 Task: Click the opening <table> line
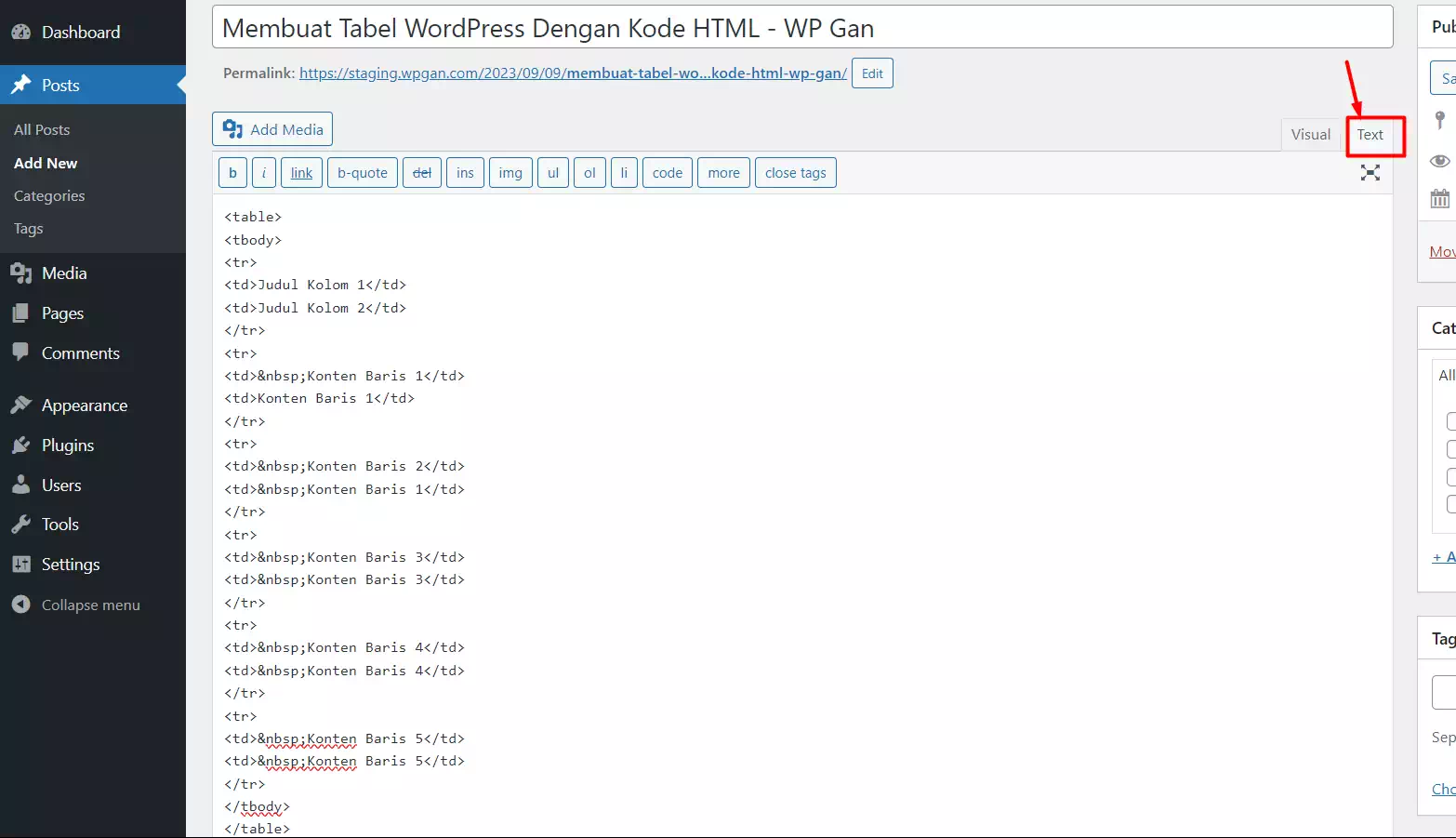coord(253,217)
